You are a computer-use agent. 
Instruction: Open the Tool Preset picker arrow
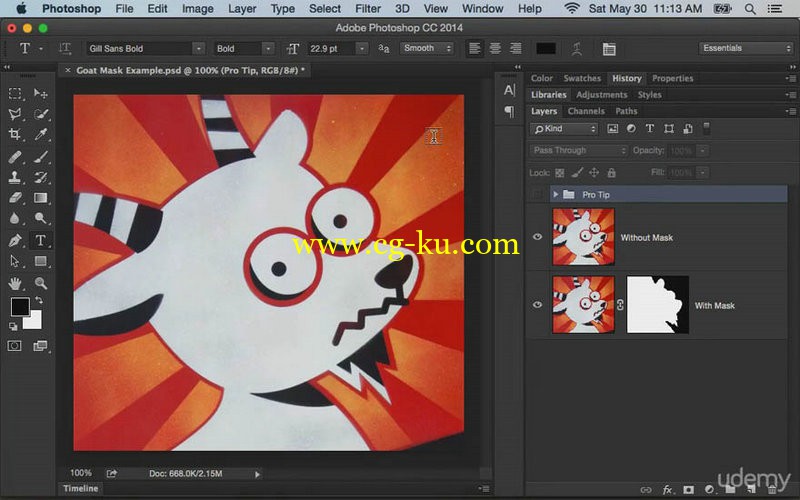pos(41,49)
